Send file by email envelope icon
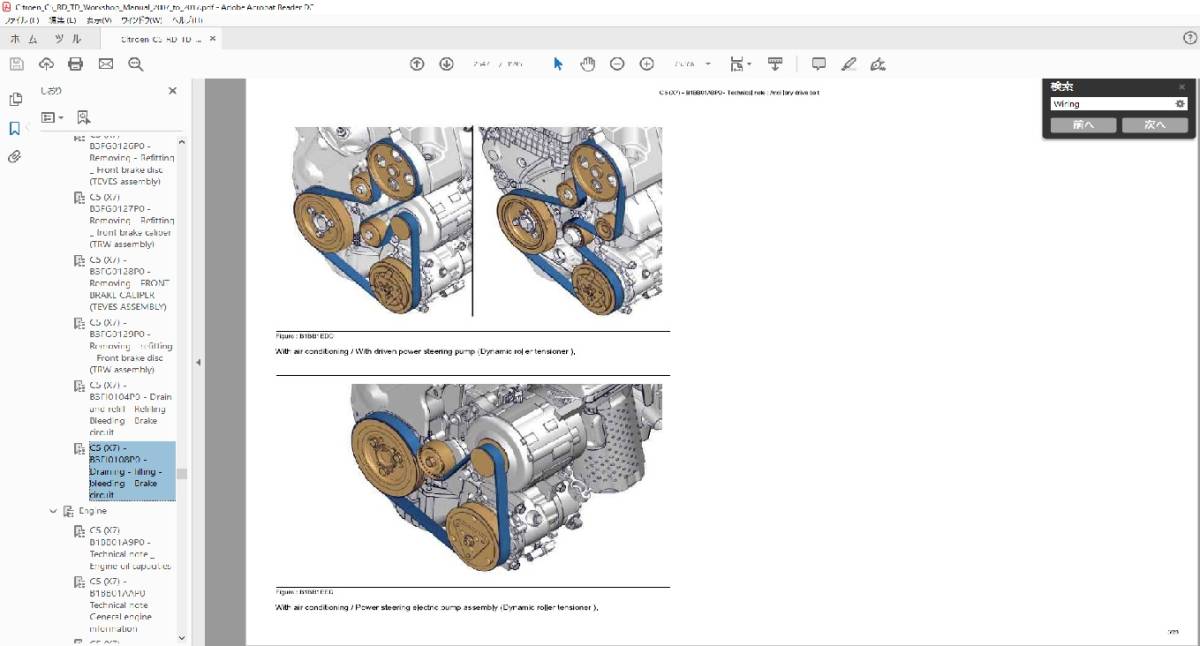The image size is (1200, 646). coord(106,64)
